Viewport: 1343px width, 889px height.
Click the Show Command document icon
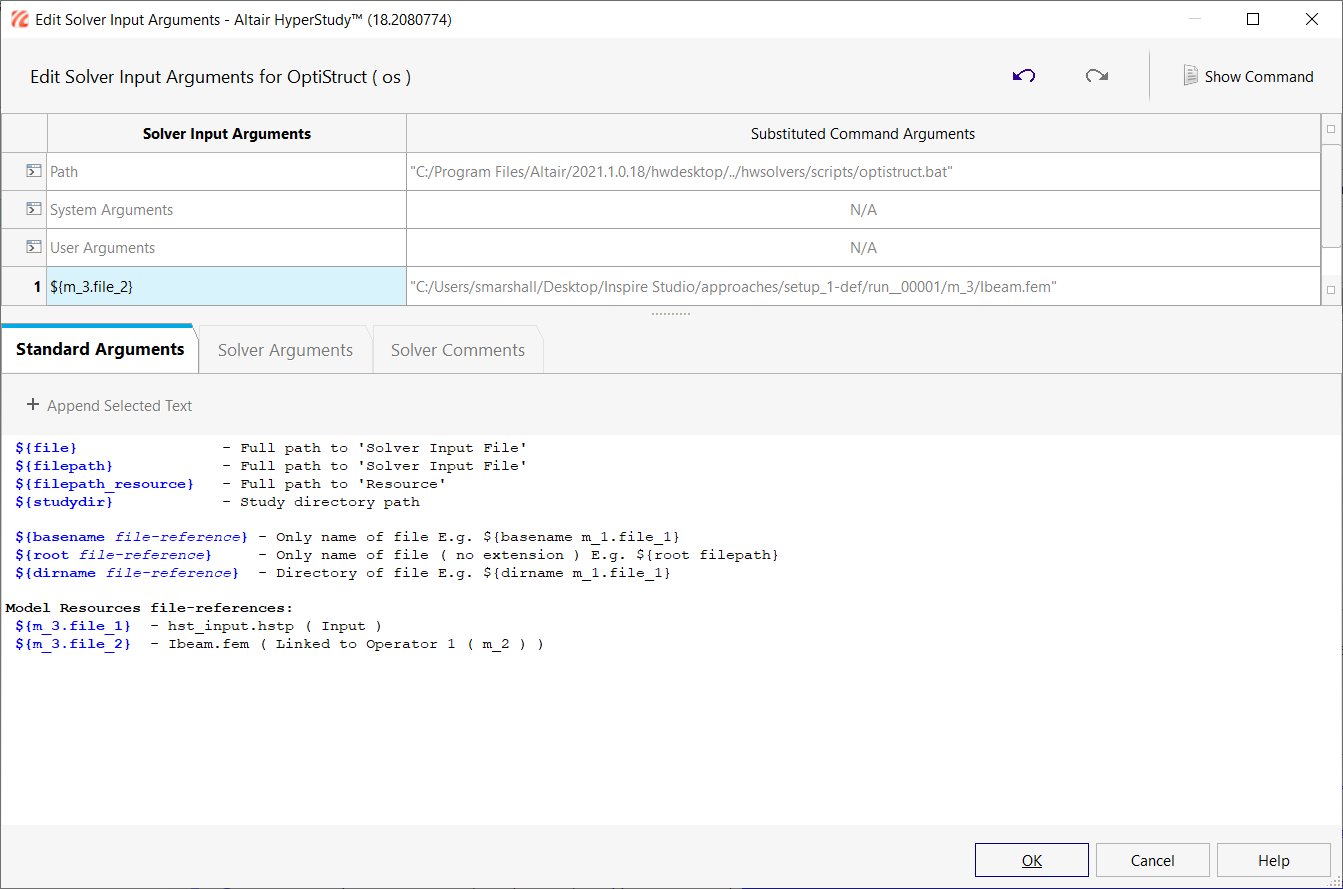[x=1190, y=76]
